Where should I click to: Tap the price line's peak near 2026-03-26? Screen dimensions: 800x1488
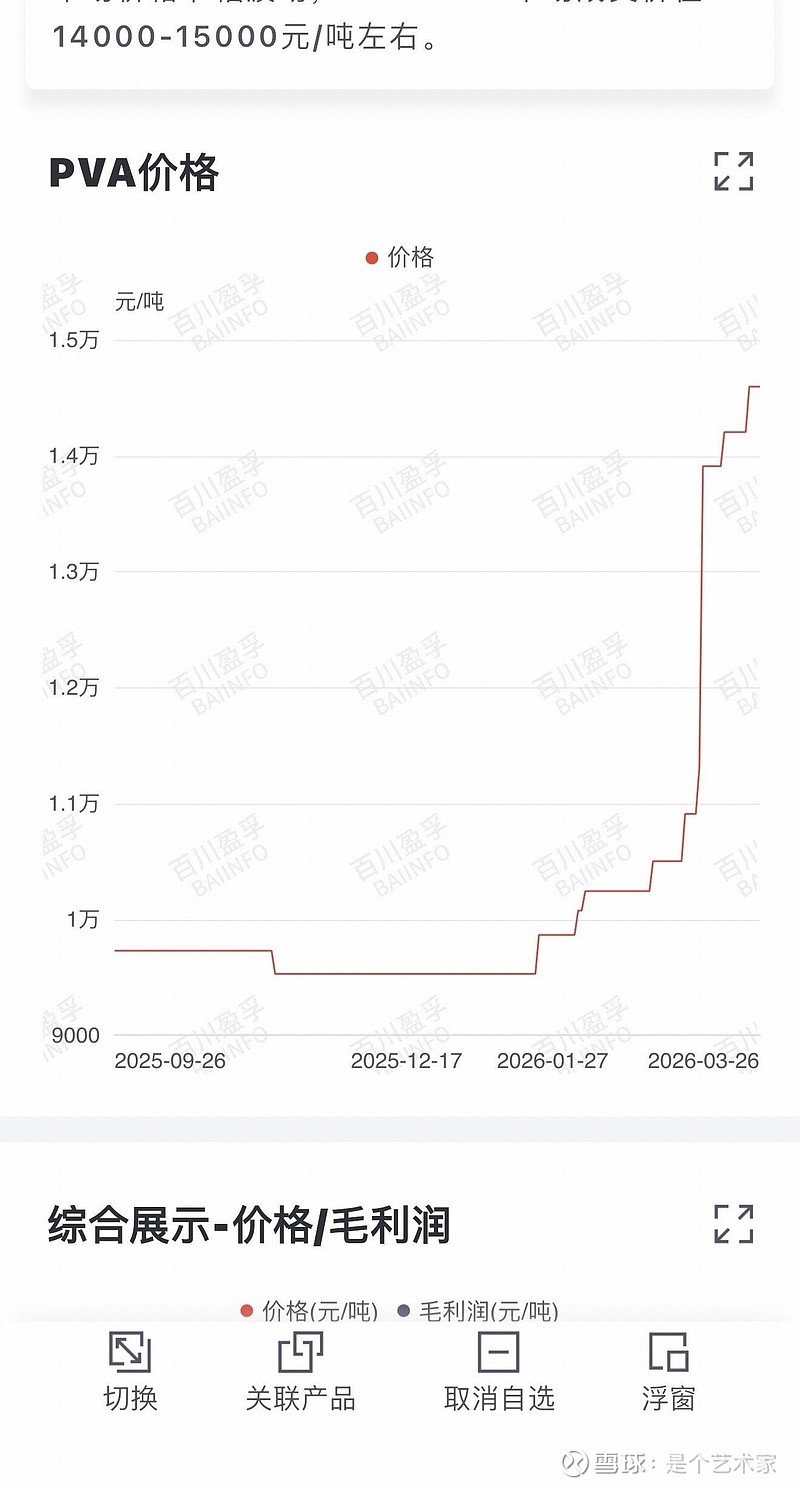click(753, 386)
